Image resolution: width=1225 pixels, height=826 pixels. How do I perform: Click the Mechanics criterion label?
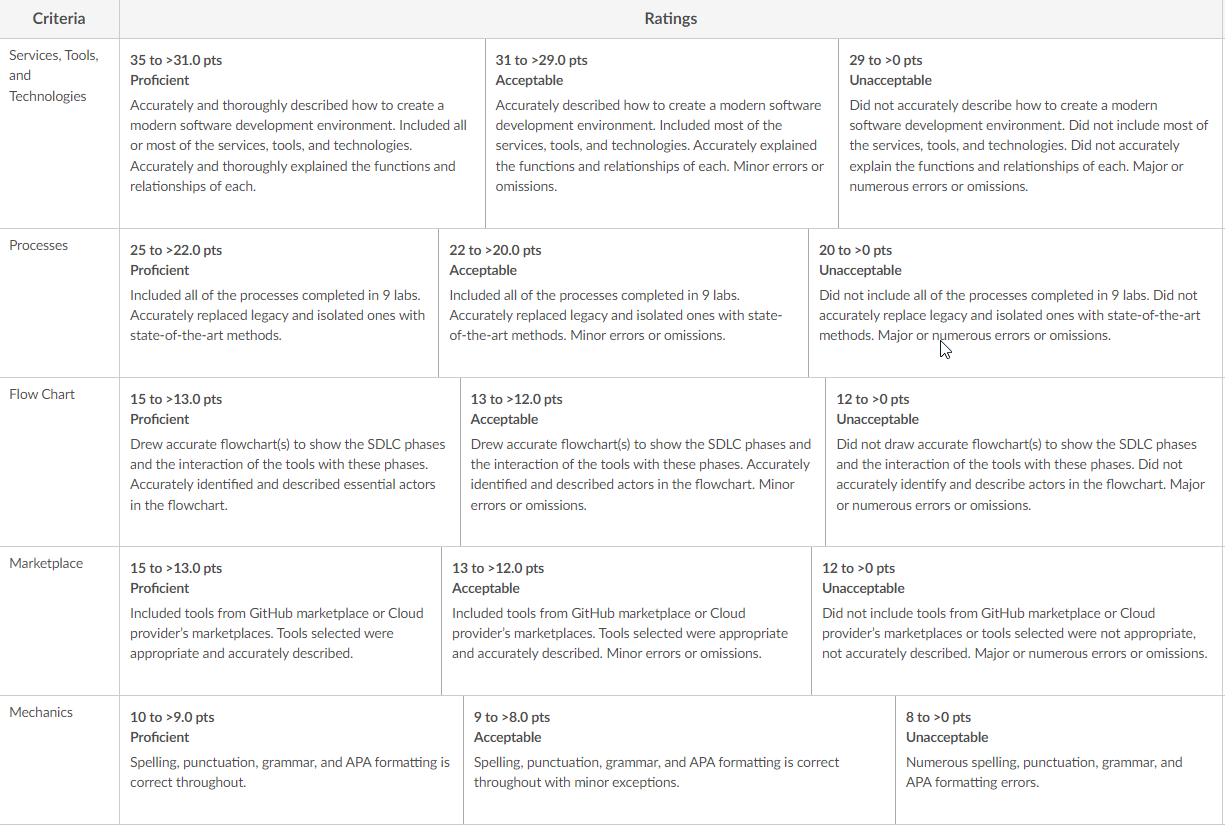(41, 712)
